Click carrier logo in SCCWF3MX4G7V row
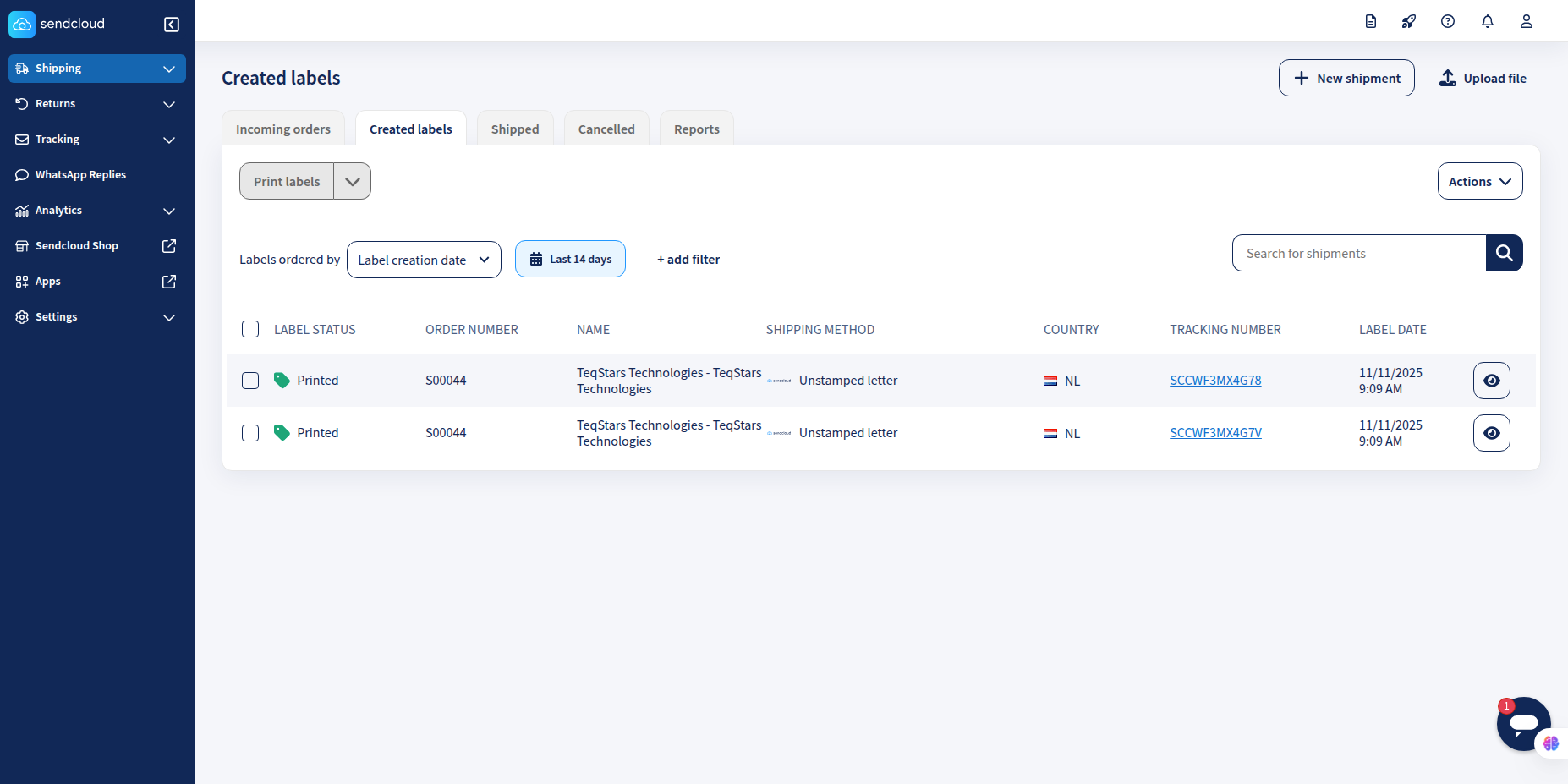The height and width of the screenshot is (784, 1568). coord(779,433)
